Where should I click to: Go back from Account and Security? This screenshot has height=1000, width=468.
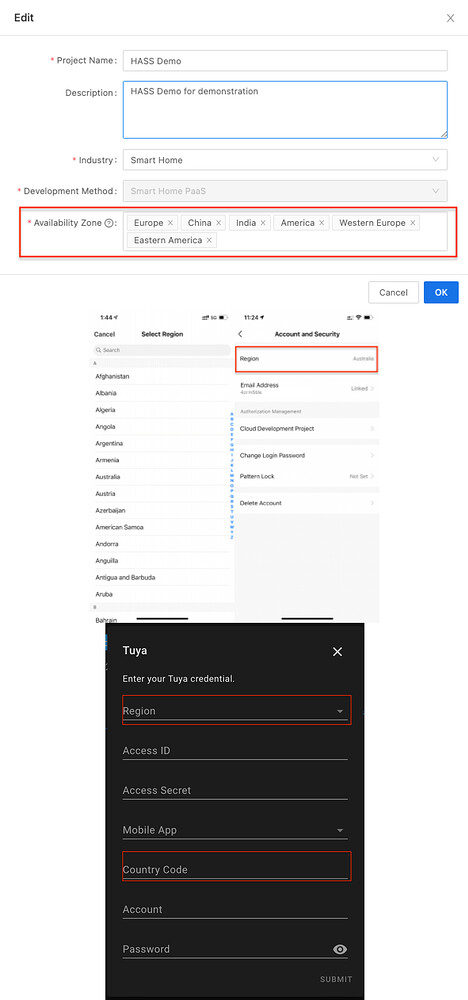[x=240, y=334]
